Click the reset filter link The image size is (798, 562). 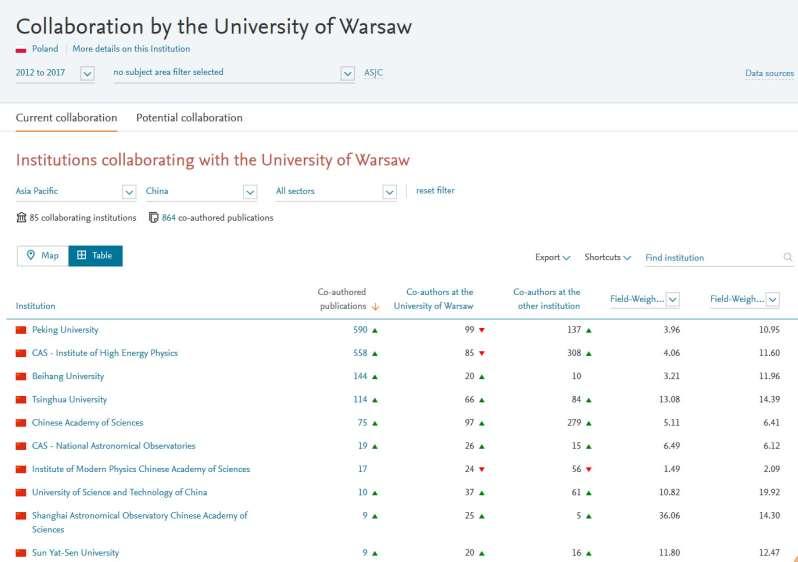[435, 190]
